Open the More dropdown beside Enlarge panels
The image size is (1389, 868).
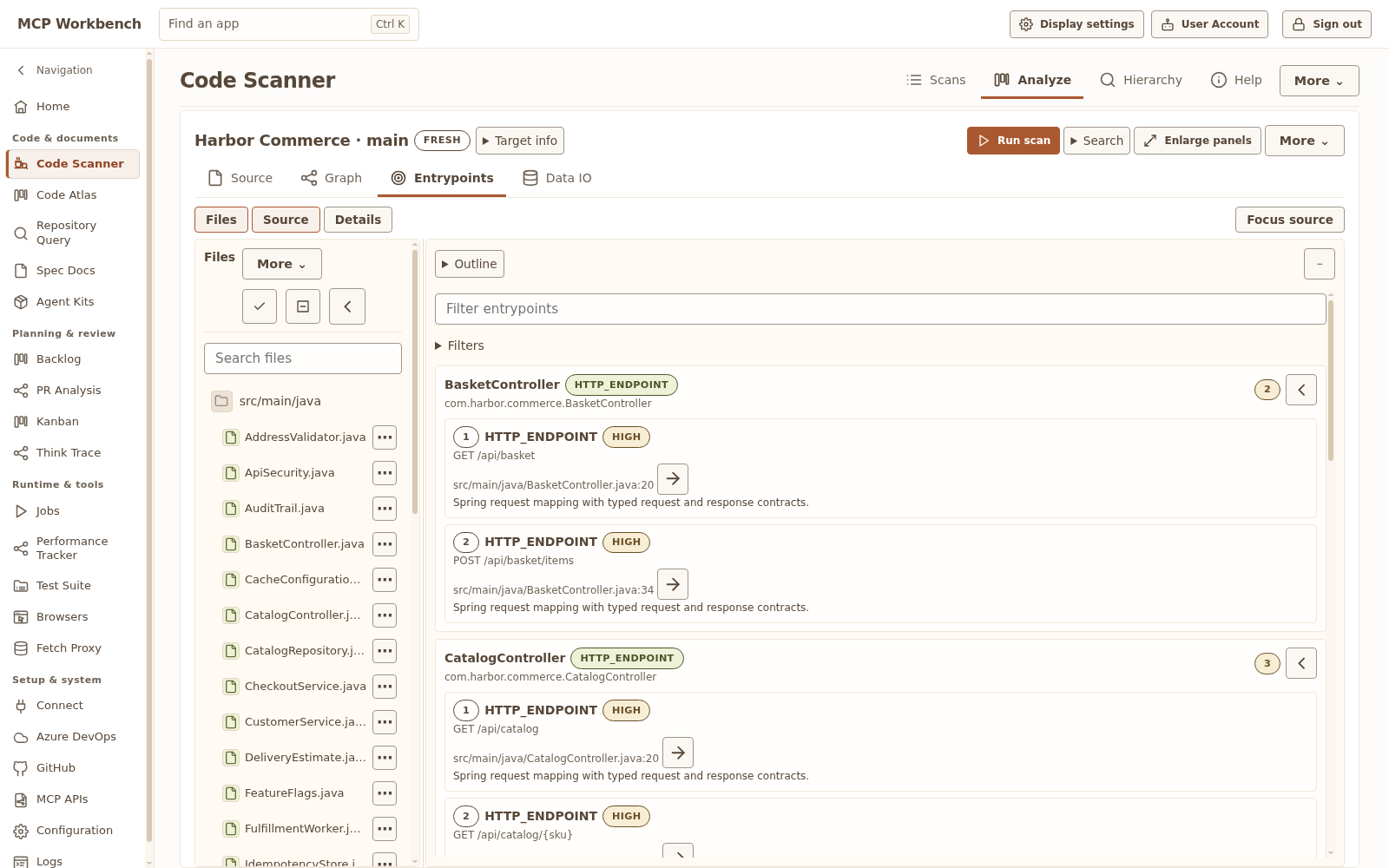pyautogui.click(x=1305, y=141)
